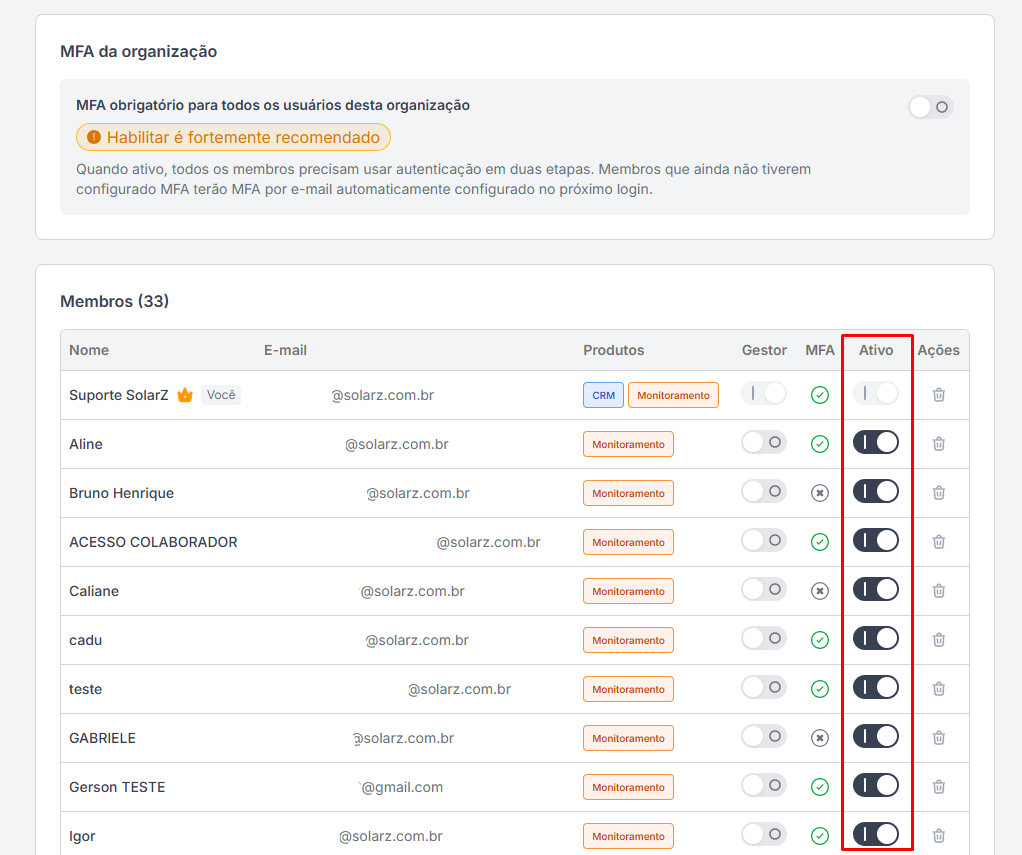Click MFA disabled icon for GABRIELE
This screenshot has width=1022, height=855.
[x=820, y=738]
